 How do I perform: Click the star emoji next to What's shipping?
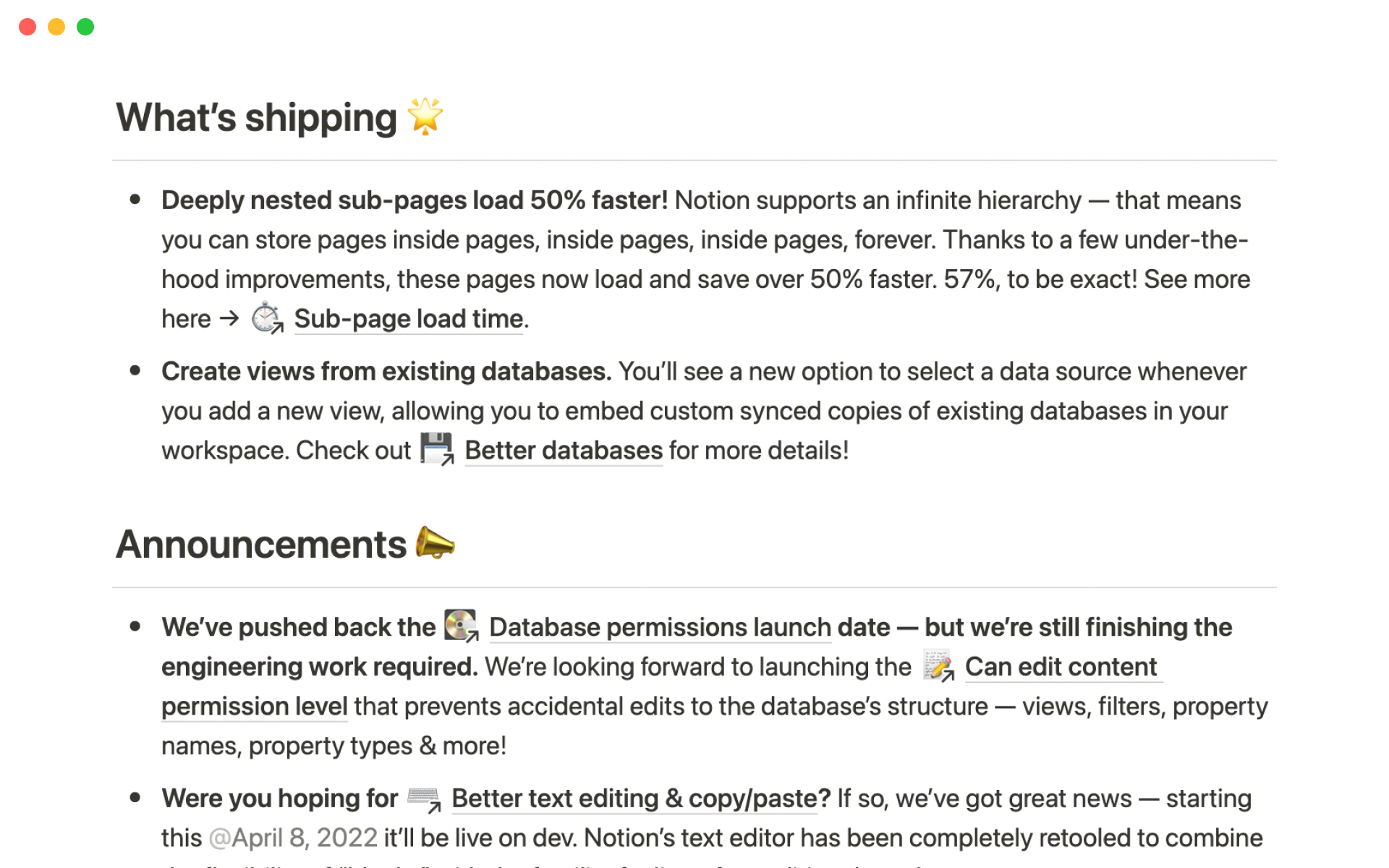tap(425, 116)
